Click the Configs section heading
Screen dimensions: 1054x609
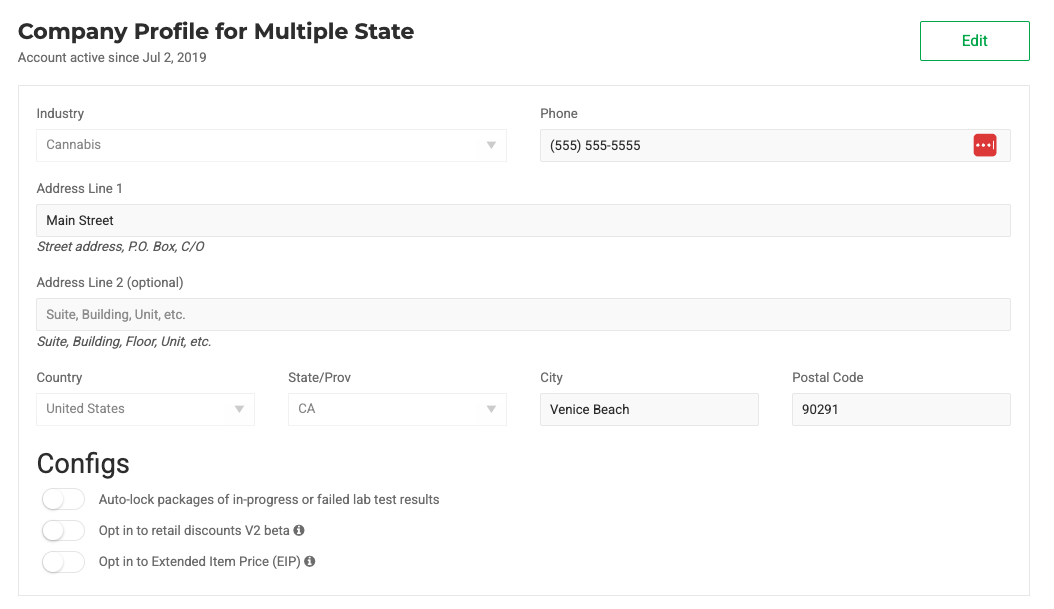[83, 464]
